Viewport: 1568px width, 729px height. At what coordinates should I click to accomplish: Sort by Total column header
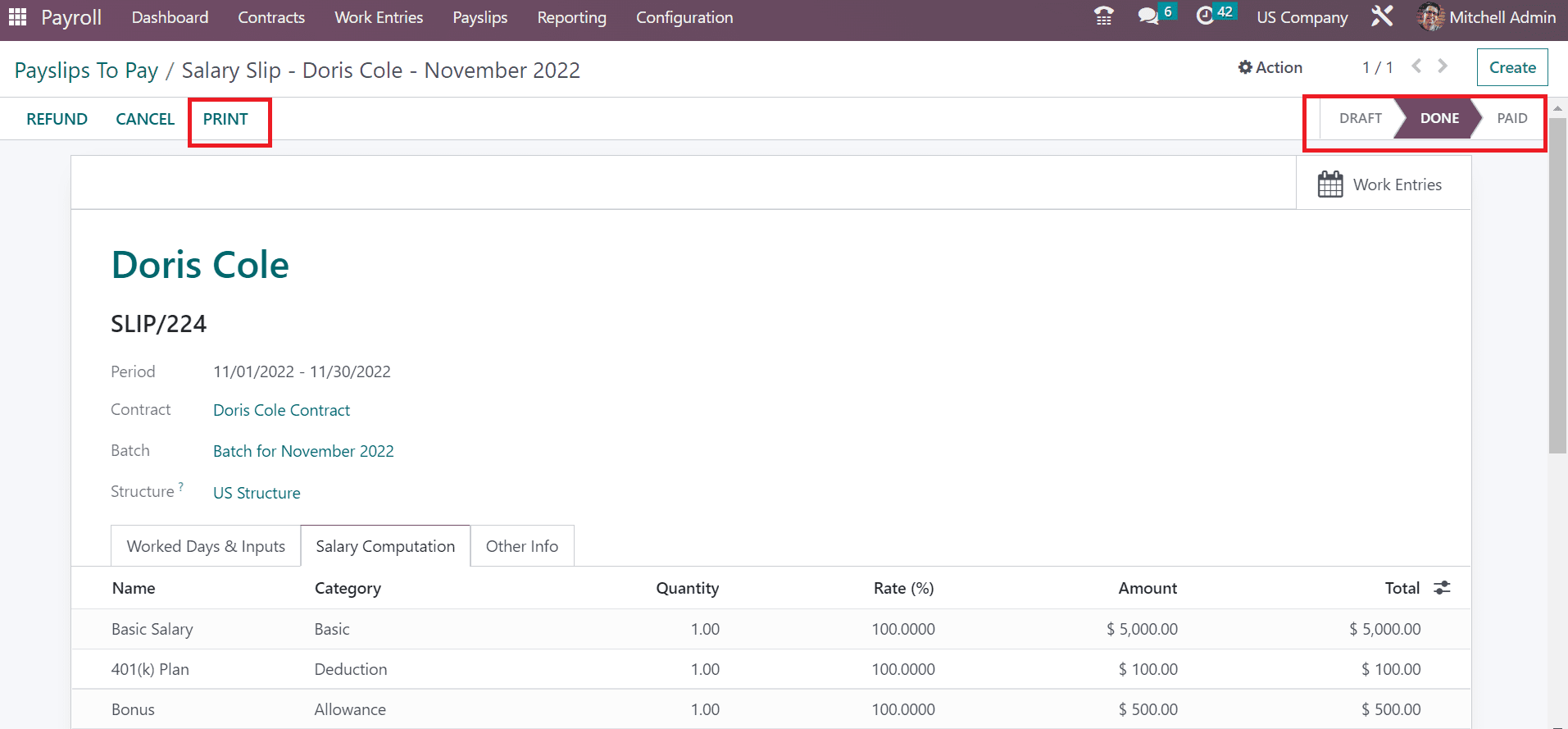(1402, 588)
